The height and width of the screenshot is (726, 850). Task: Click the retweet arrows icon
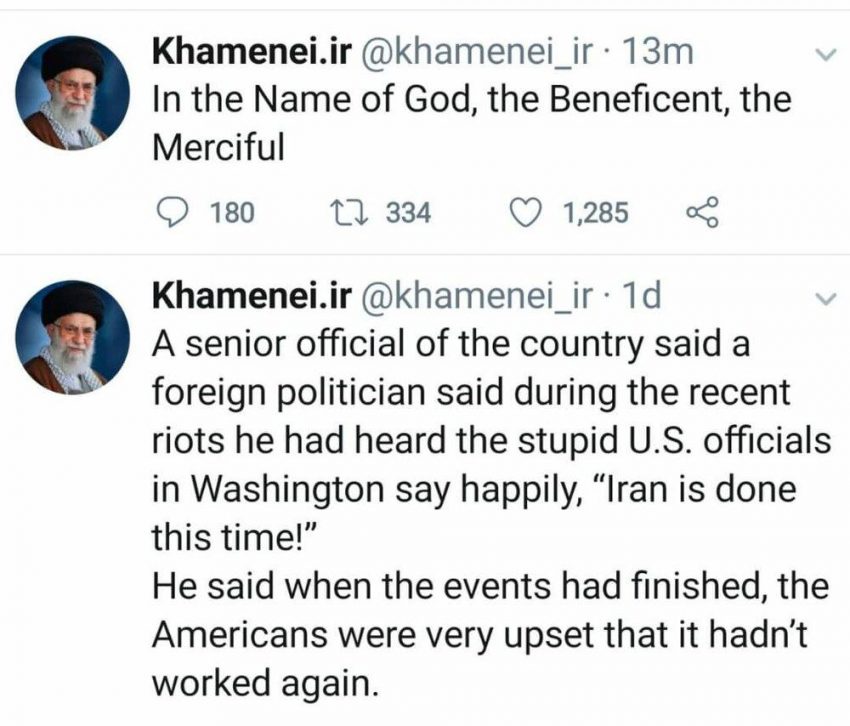point(350,212)
